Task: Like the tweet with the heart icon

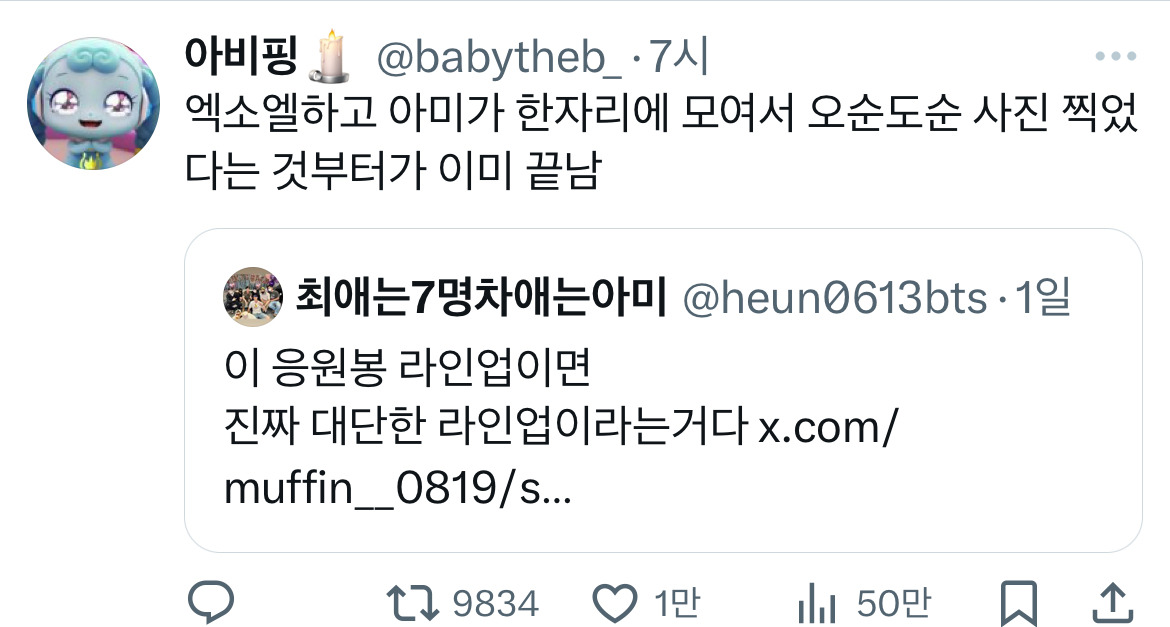Action: click(615, 603)
